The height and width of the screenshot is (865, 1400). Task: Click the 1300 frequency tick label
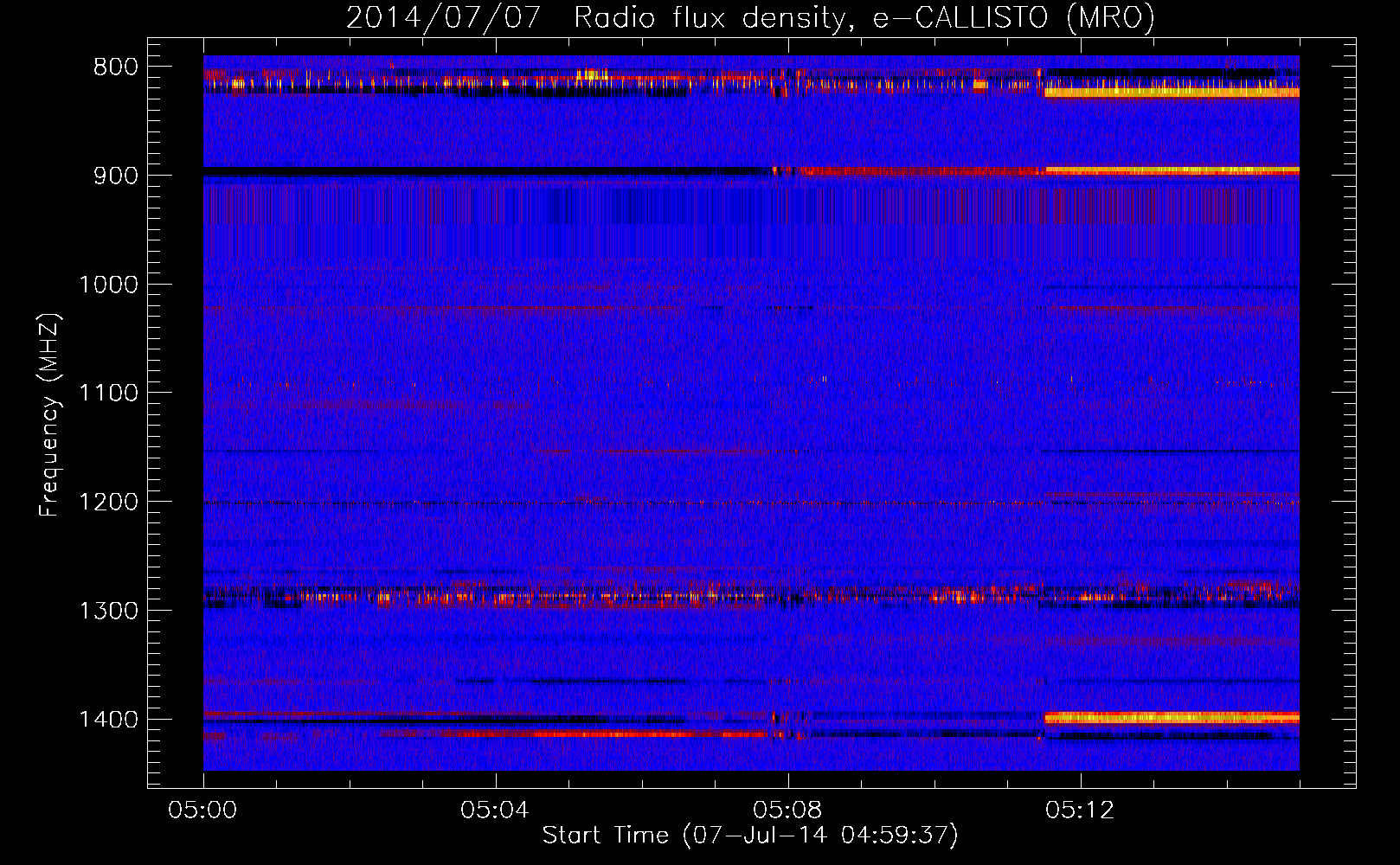click(108, 611)
